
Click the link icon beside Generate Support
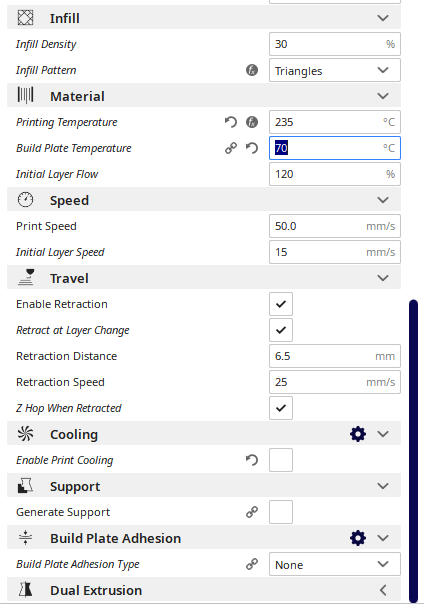pos(252,512)
